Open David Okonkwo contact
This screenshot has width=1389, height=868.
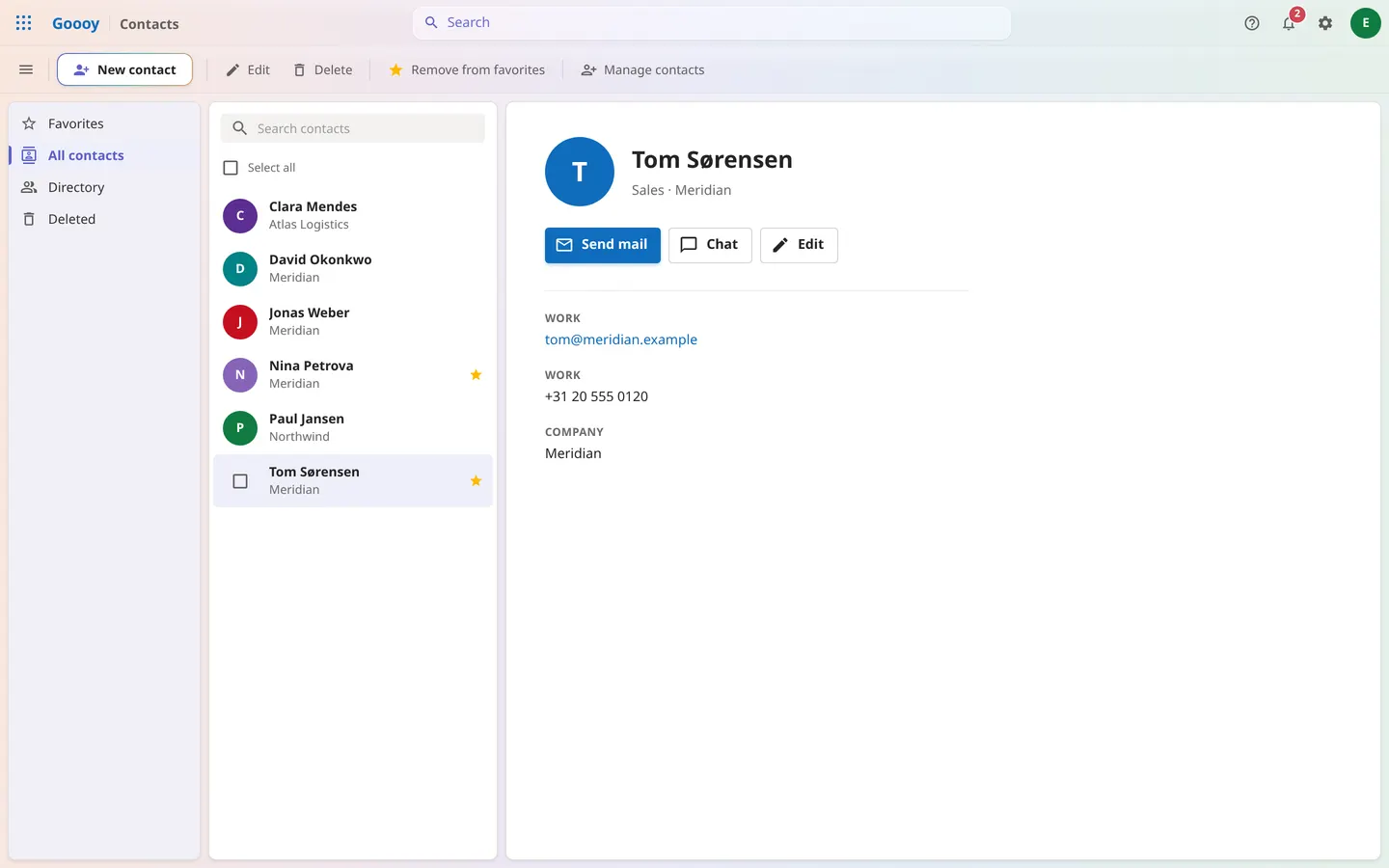pos(353,268)
